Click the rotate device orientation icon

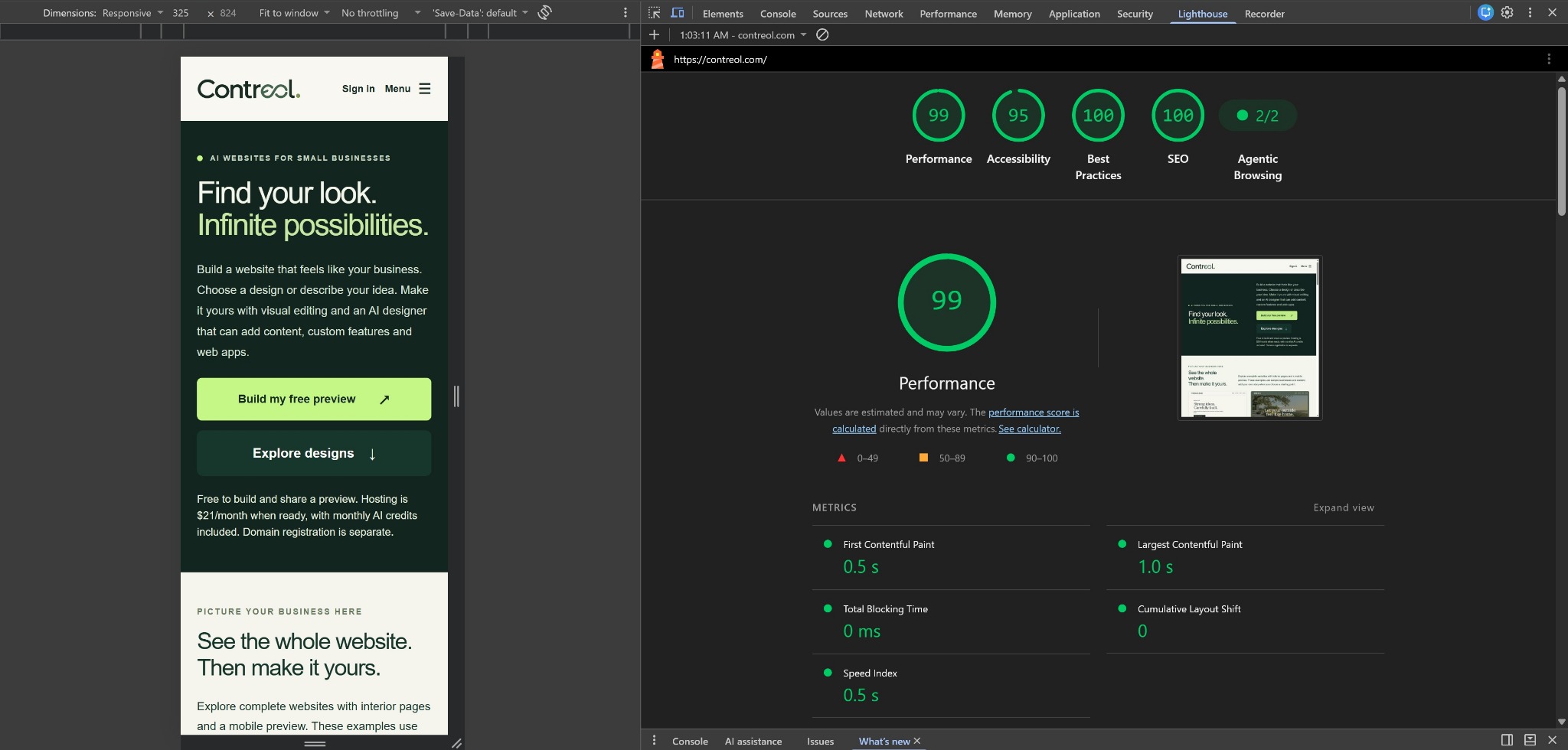point(544,12)
